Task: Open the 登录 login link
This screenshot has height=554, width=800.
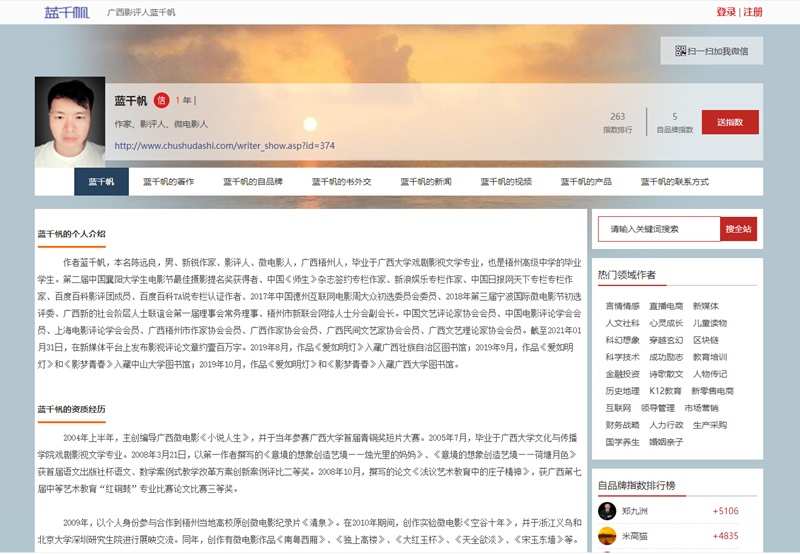Action: point(725,12)
